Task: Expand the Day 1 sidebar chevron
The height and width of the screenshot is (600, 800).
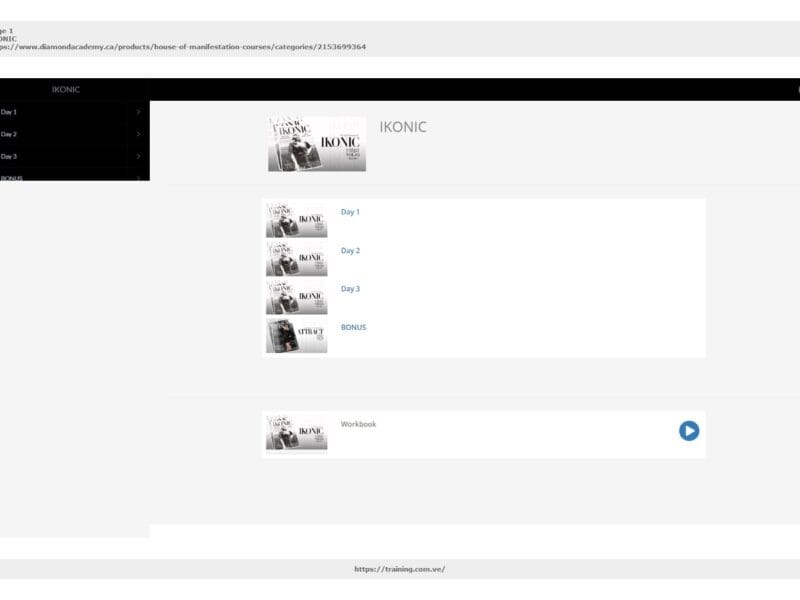Action: point(138,112)
